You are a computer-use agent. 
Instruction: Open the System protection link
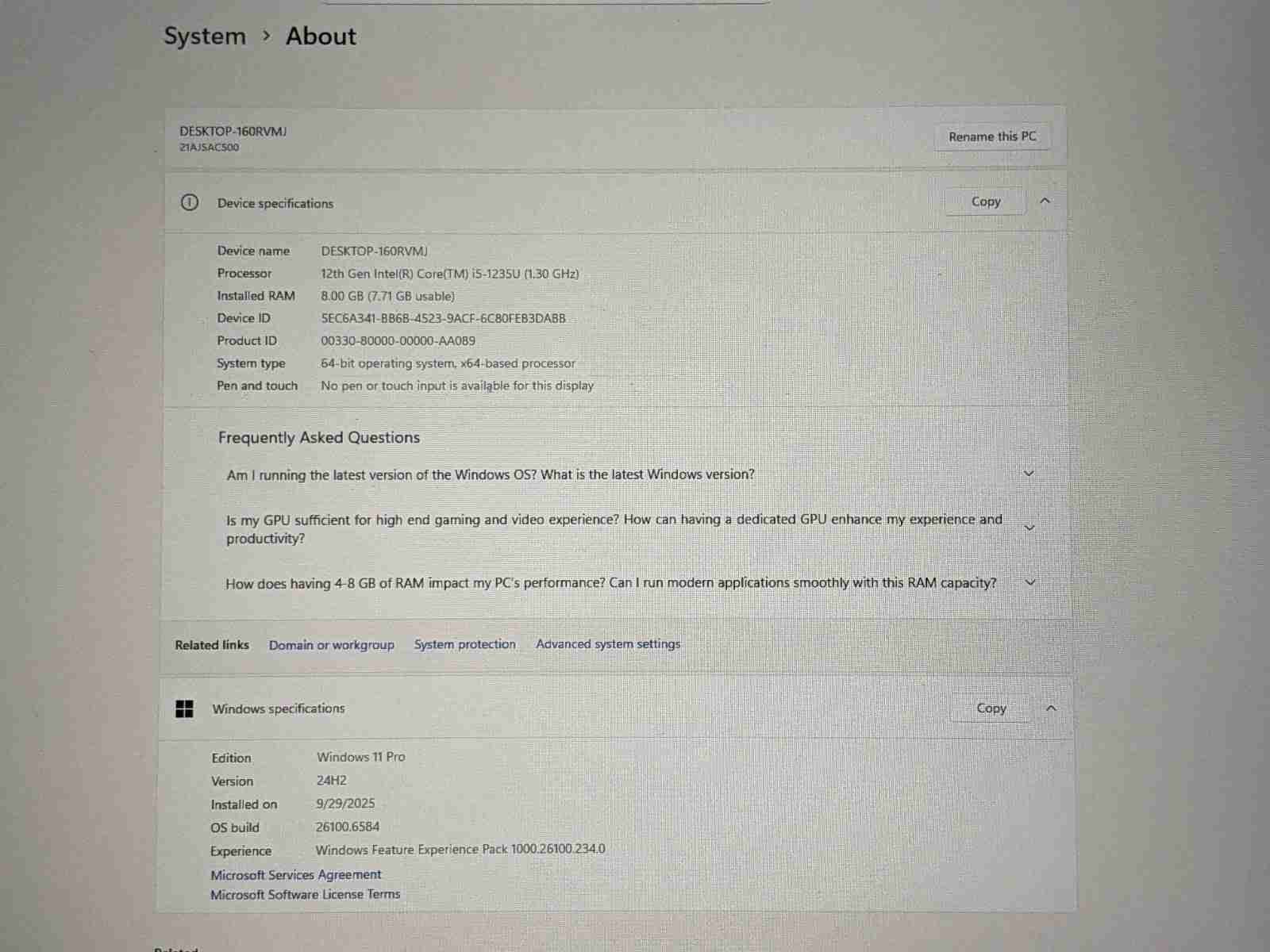tap(464, 644)
